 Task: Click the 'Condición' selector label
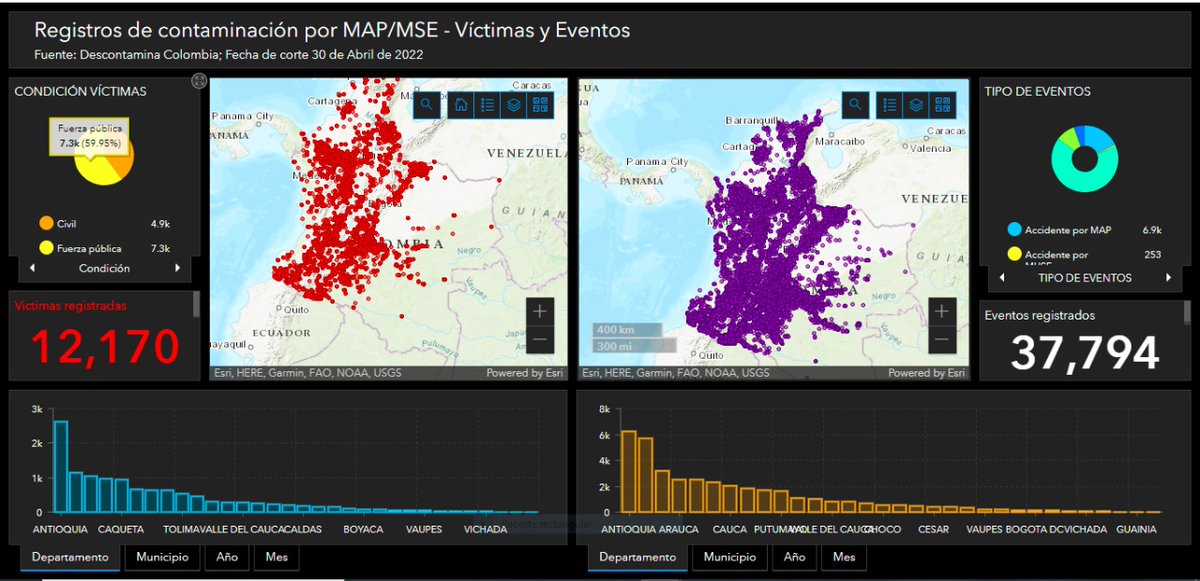pyautogui.click(x=104, y=268)
